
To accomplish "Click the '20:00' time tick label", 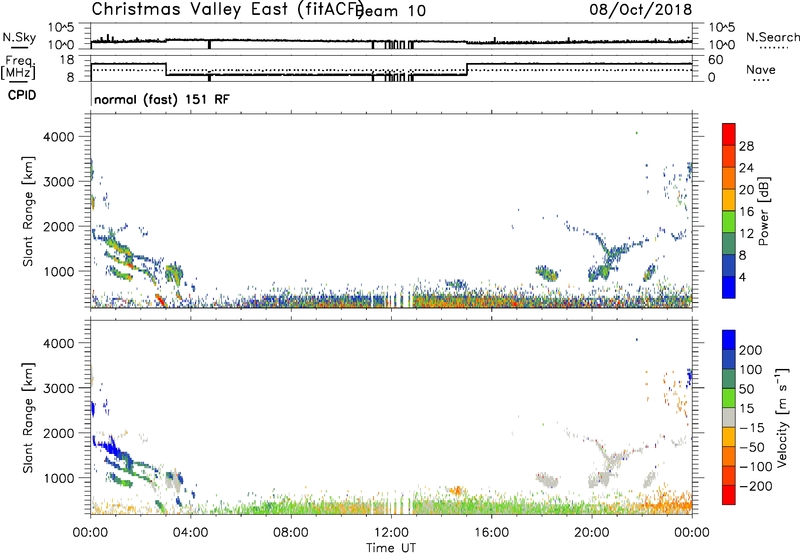I will pos(592,533).
